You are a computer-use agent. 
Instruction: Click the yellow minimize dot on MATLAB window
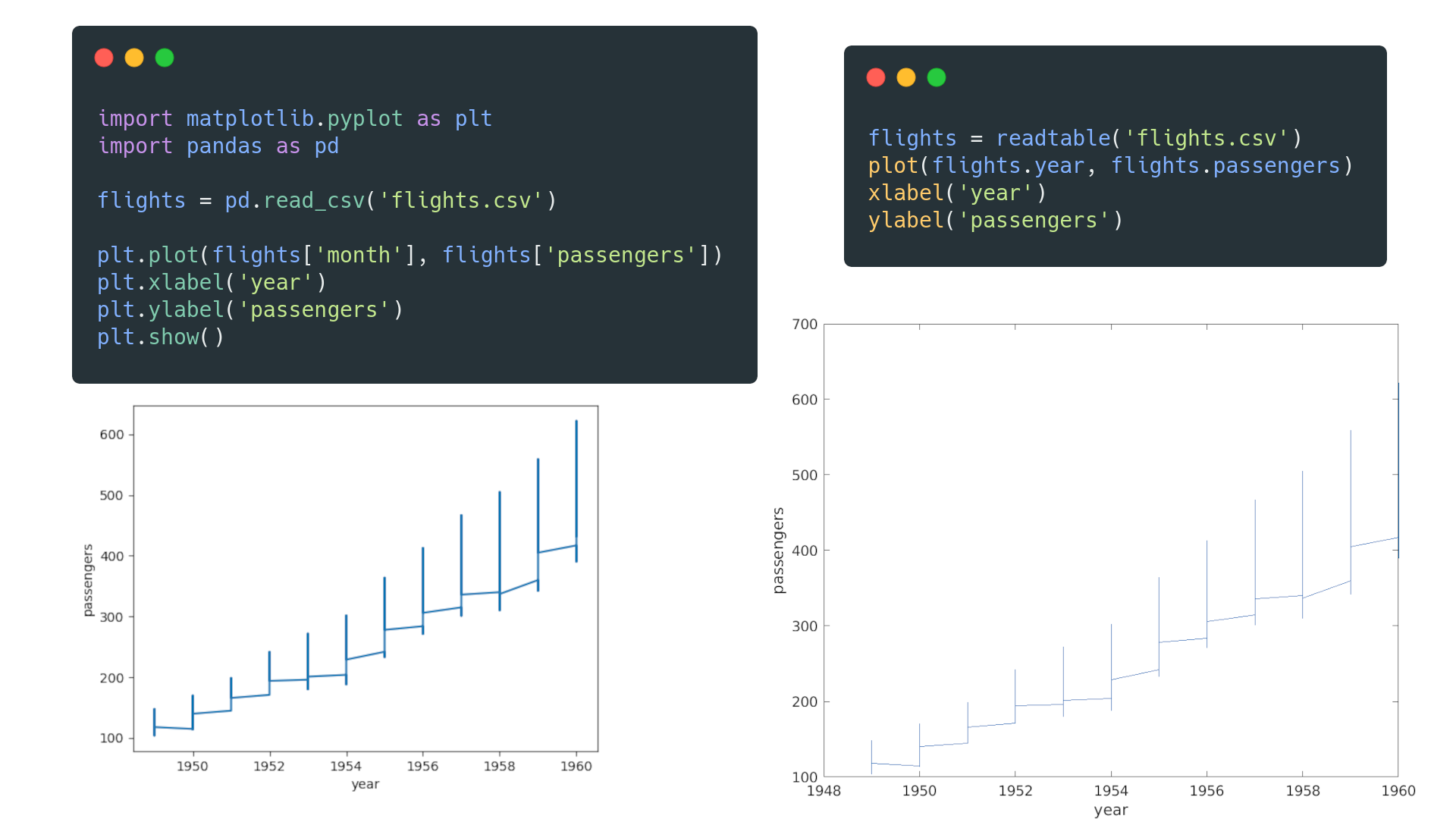point(906,77)
